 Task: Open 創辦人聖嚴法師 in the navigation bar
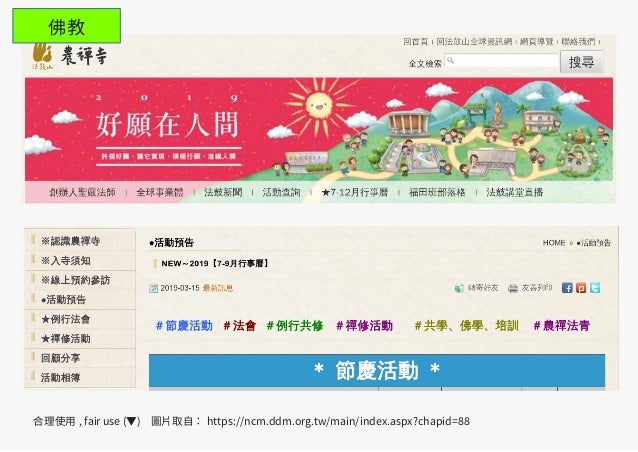(83, 192)
